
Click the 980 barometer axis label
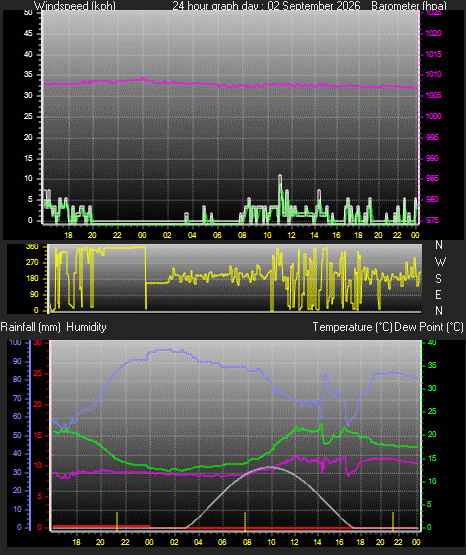click(432, 199)
